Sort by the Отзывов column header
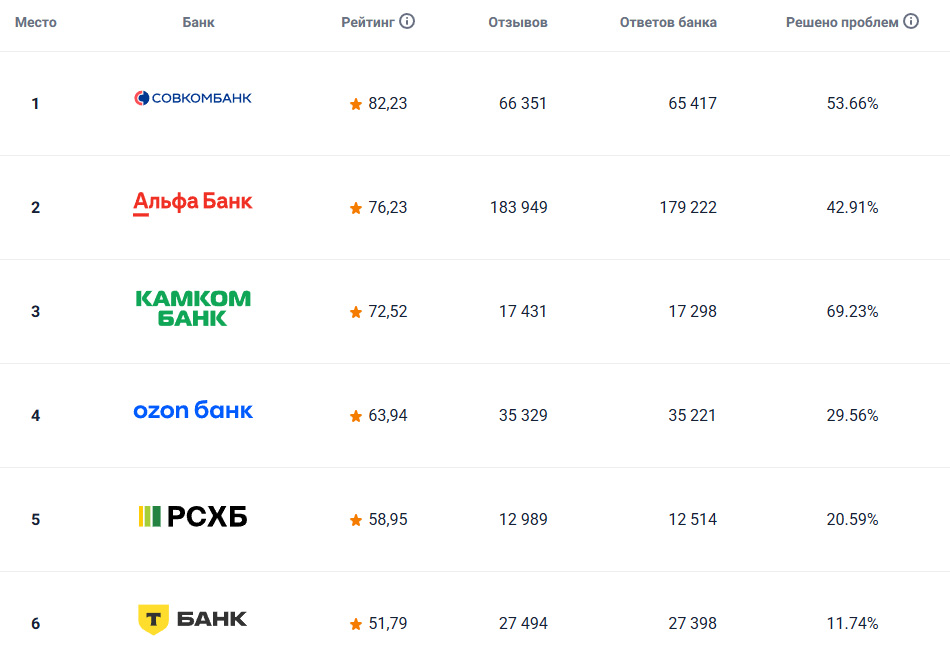 518,23
